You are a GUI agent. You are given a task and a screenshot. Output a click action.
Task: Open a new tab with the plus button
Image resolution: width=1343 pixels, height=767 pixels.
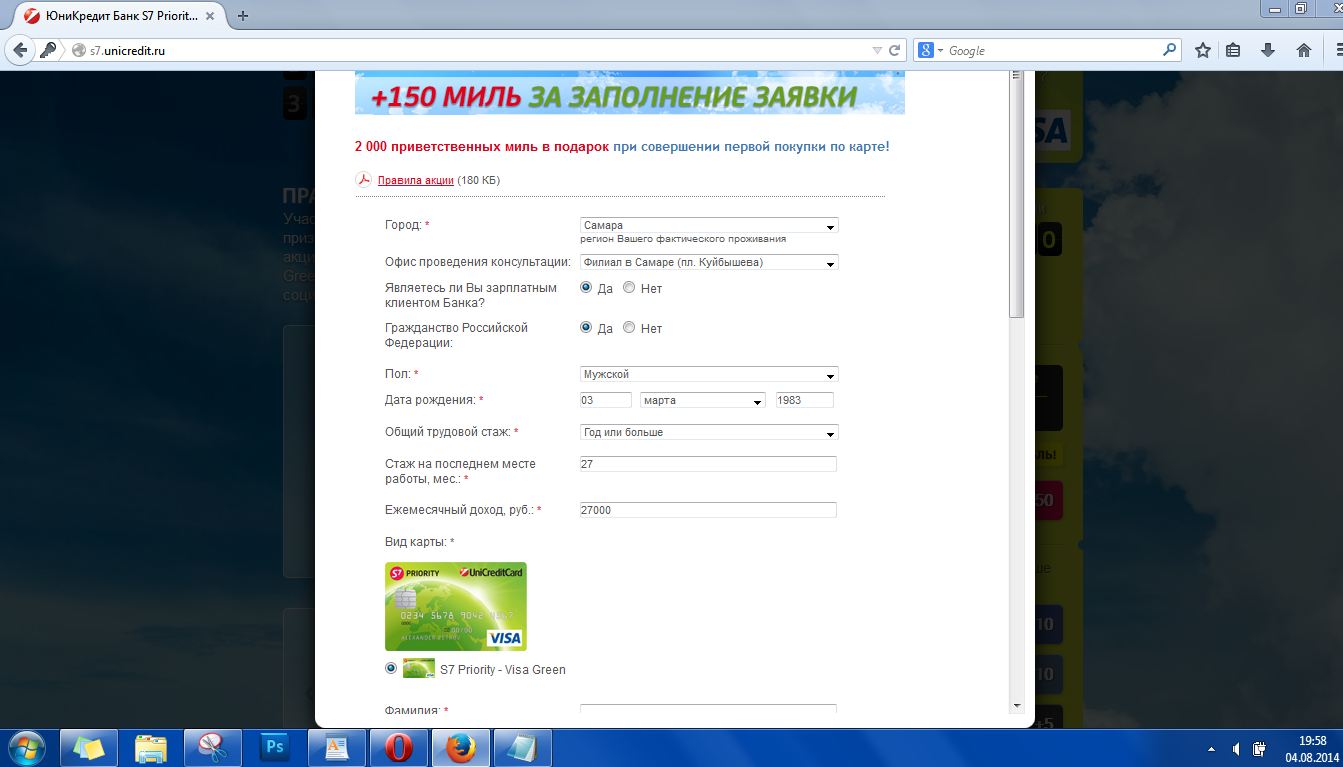(x=243, y=15)
